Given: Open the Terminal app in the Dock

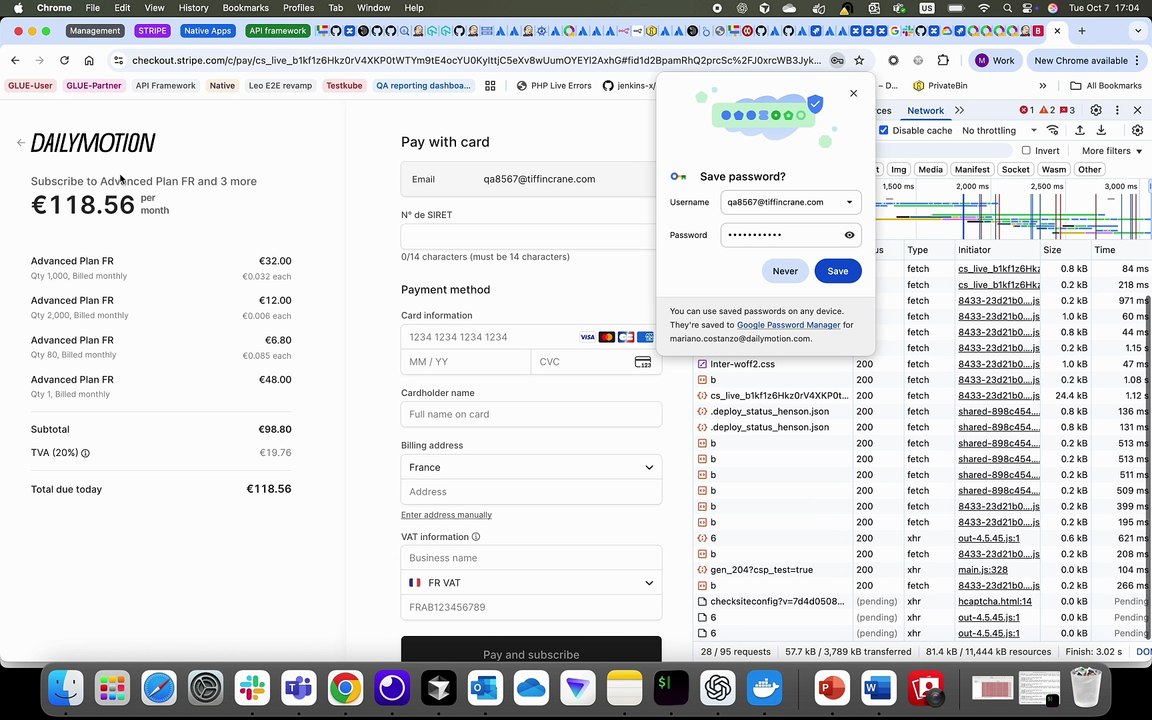Looking at the screenshot, I should [x=671, y=688].
